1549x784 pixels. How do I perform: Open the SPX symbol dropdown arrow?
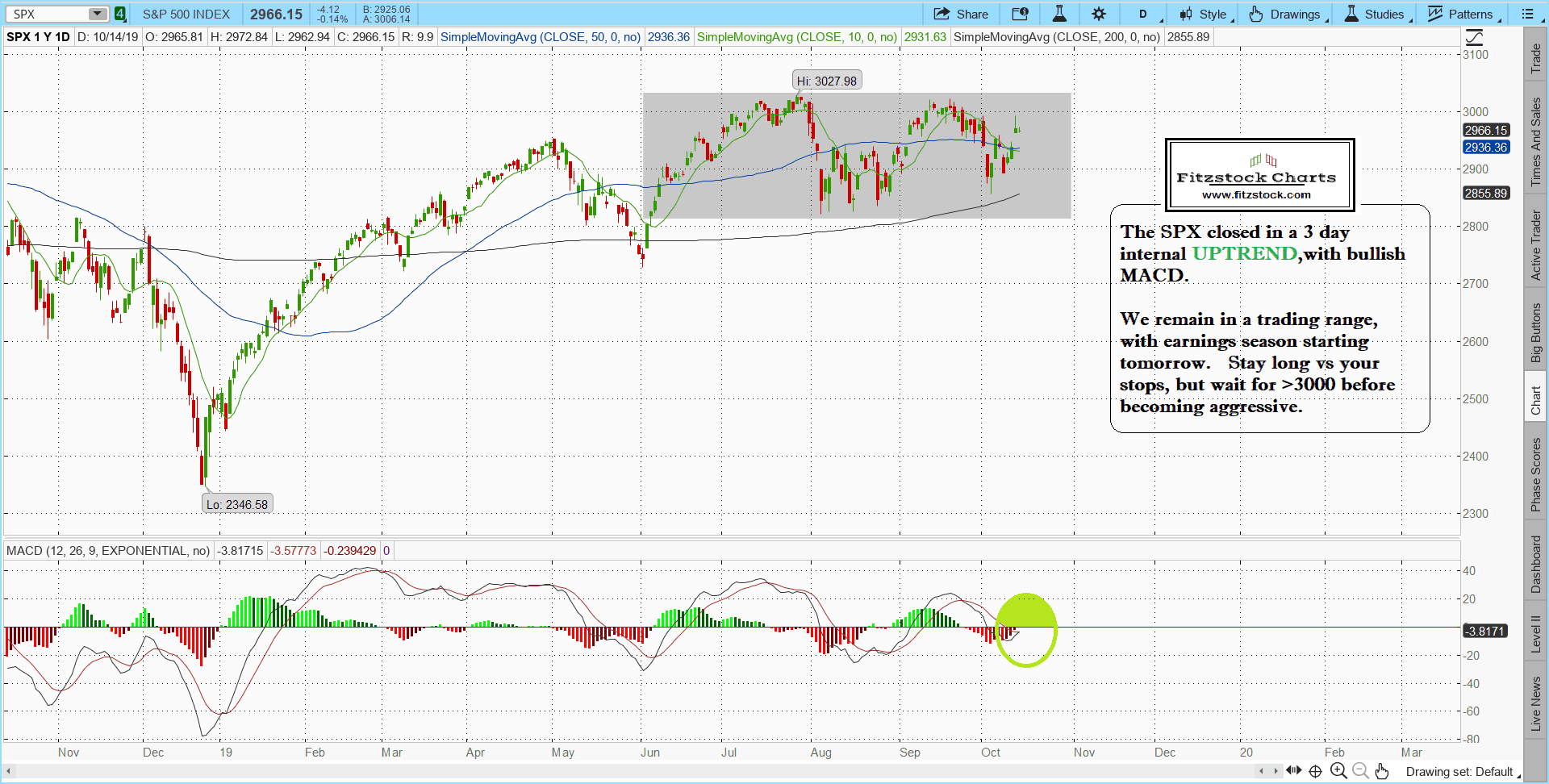tap(97, 14)
